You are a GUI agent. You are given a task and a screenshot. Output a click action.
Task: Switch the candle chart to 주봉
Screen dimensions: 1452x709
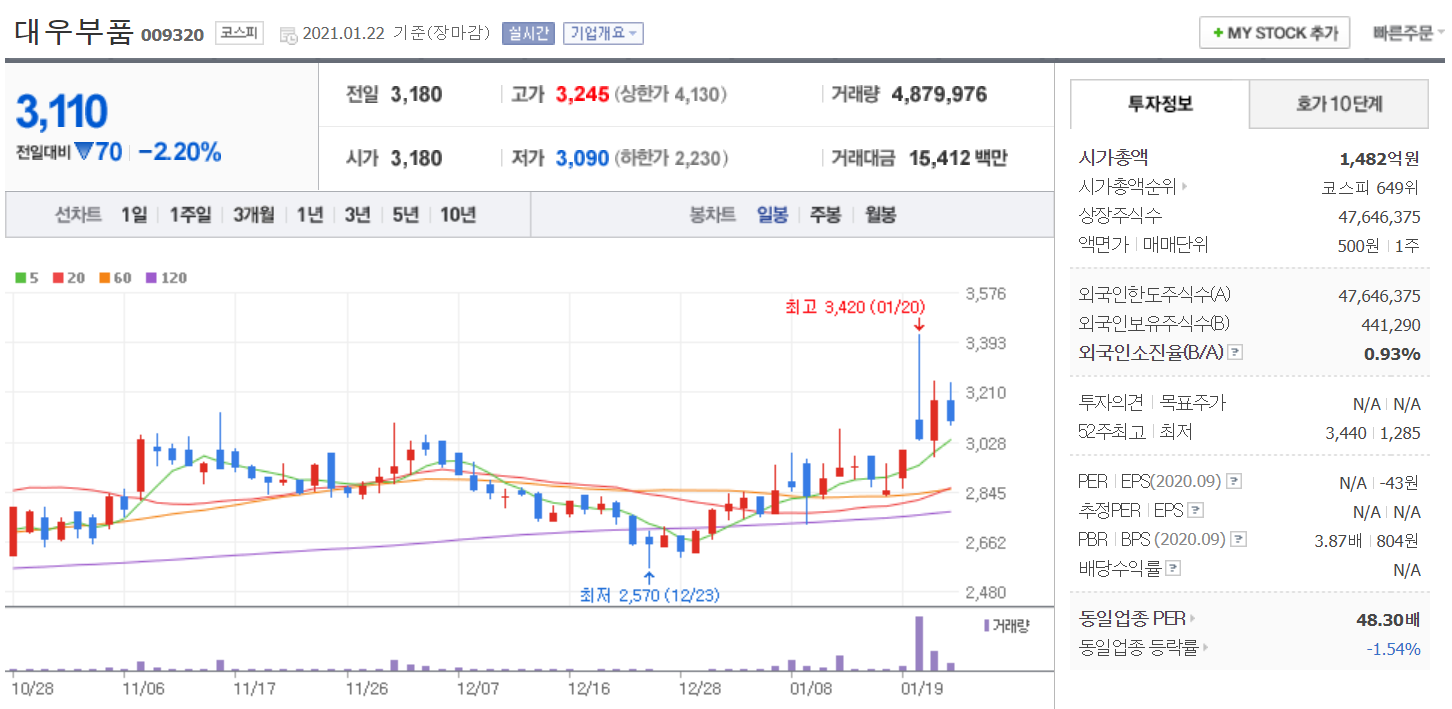point(825,215)
